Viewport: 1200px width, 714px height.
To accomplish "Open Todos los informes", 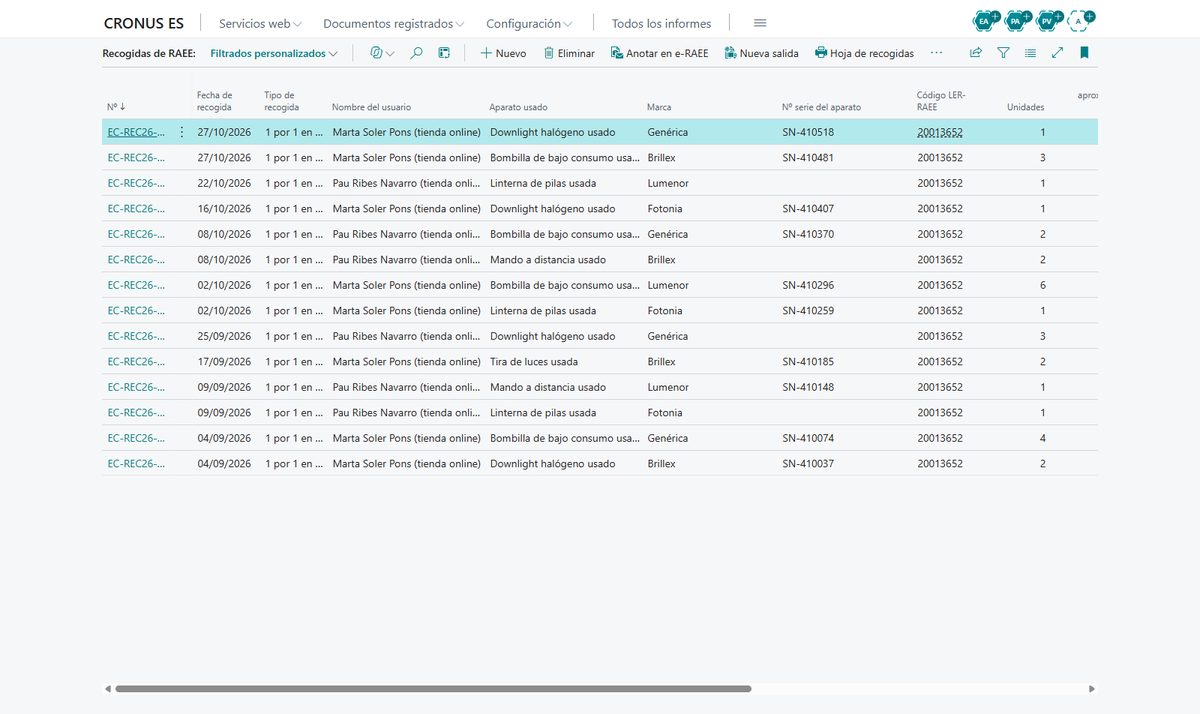I will coord(661,23).
